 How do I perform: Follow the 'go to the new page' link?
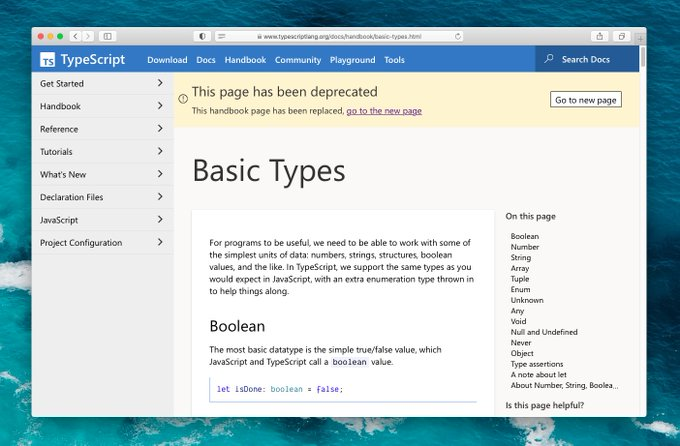click(384, 111)
